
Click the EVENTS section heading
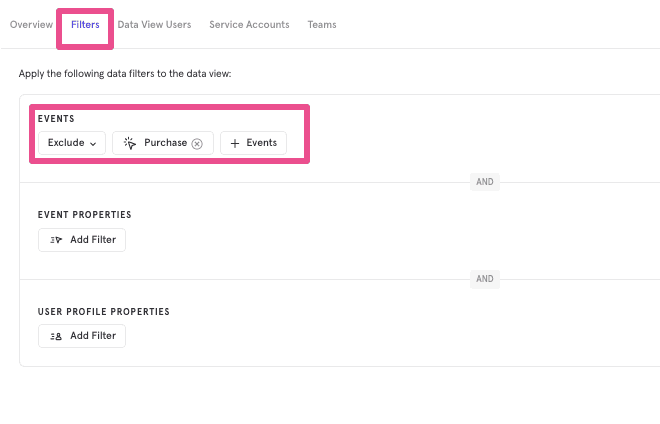(x=56, y=119)
